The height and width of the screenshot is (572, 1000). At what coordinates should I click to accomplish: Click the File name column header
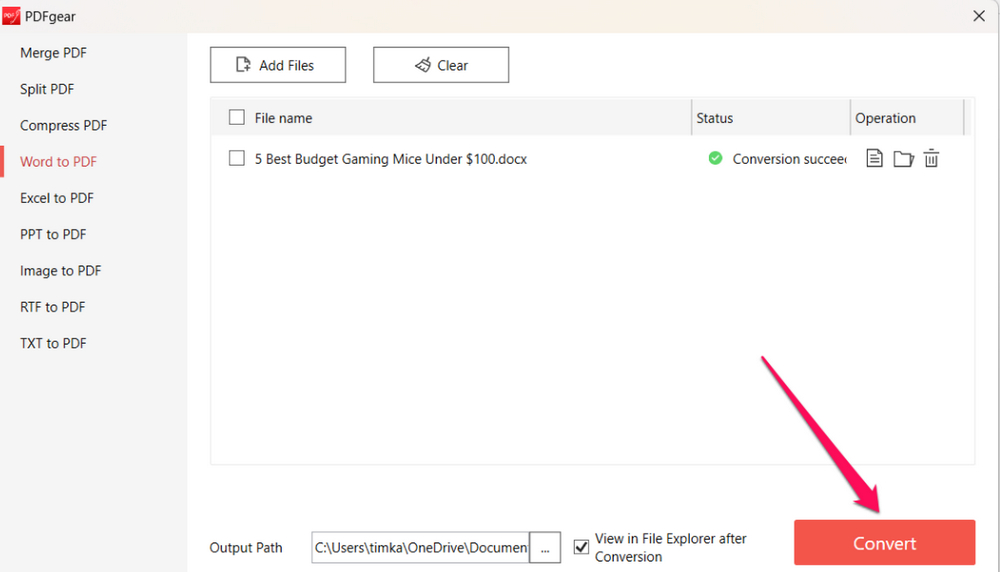(283, 118)
